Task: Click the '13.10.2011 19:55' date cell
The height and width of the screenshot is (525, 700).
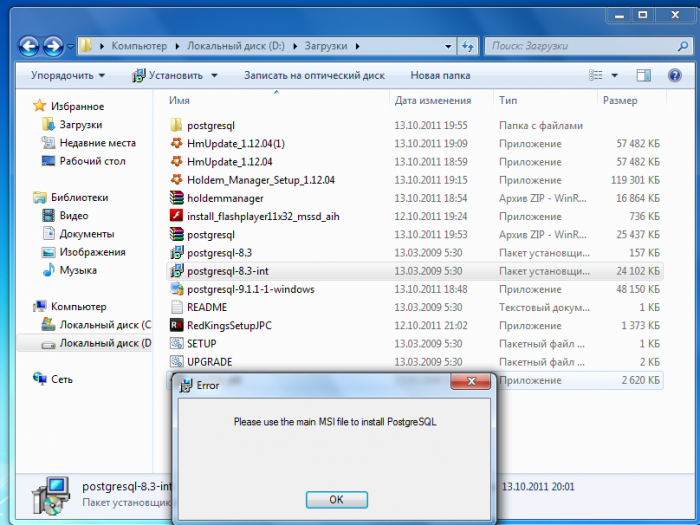Action: pos(430,125)
